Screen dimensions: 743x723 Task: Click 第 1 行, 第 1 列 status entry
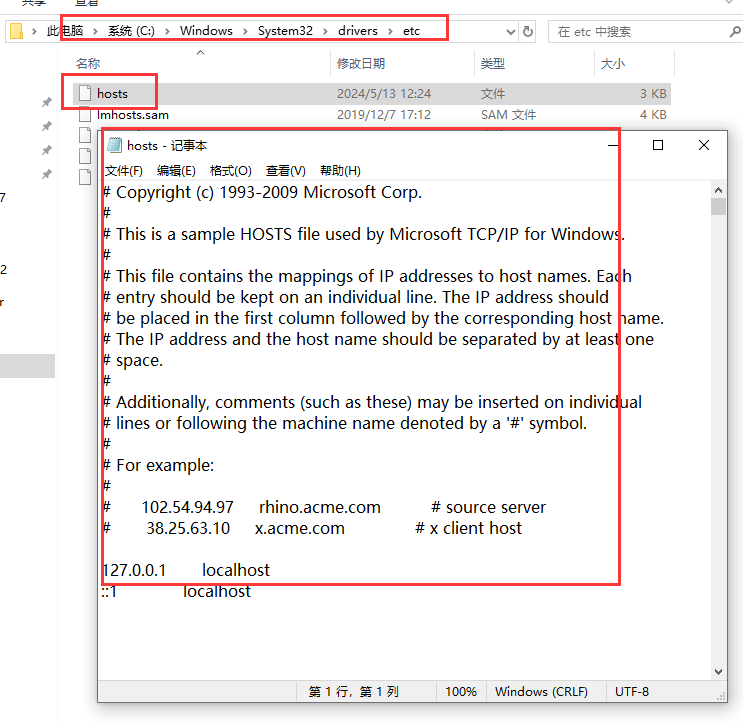pos(353,692)
